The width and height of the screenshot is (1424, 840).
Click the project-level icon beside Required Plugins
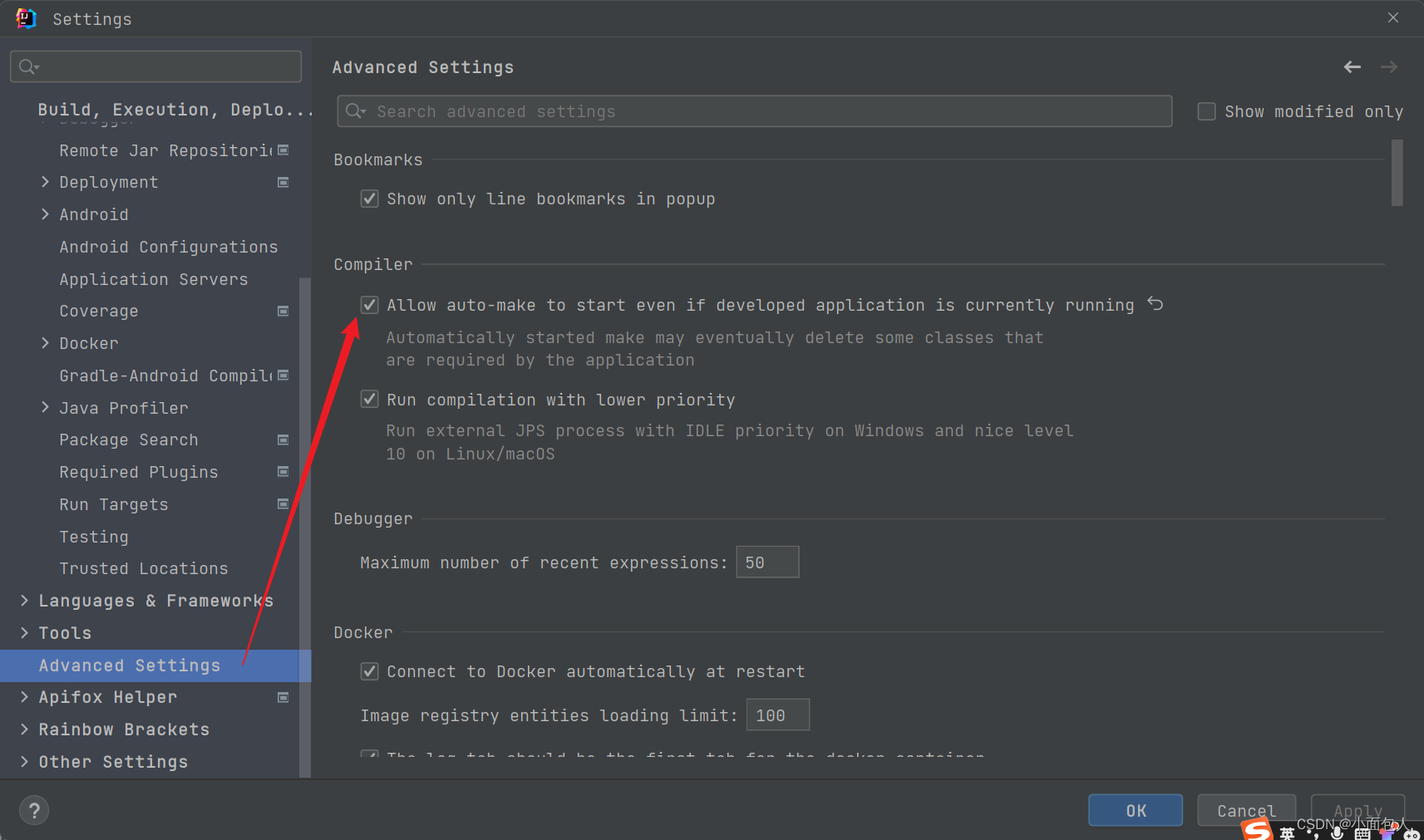pyautogui.click(x=283, y=472)
